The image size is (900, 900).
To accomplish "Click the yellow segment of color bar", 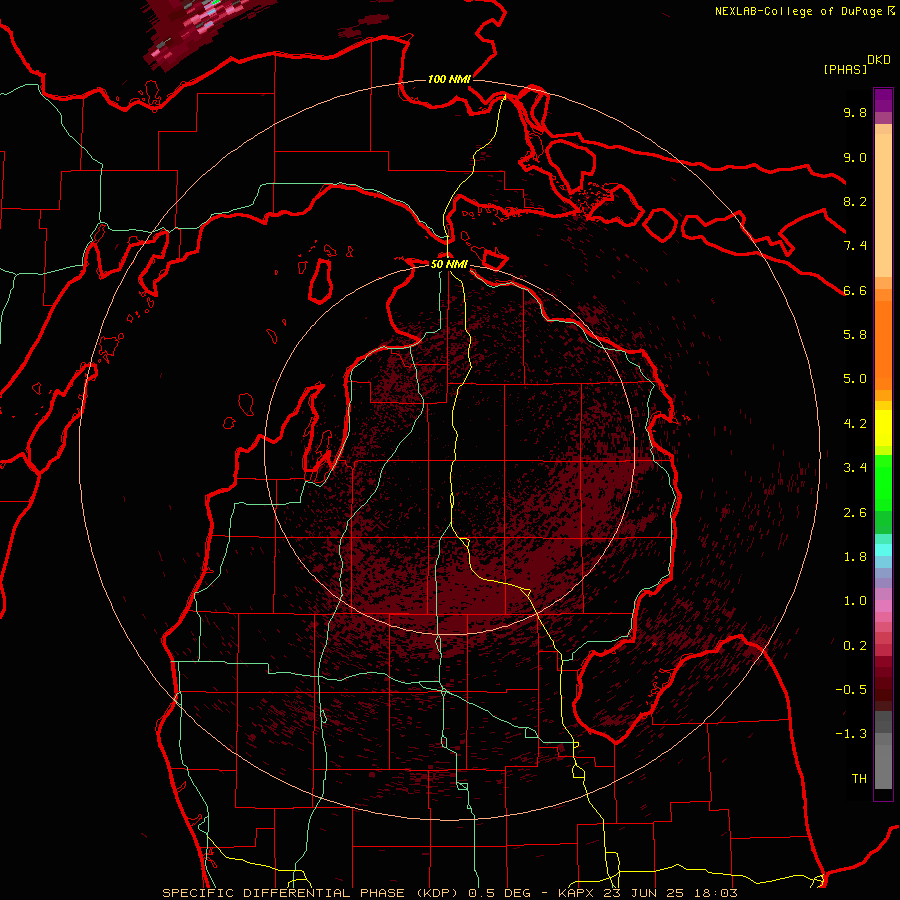I will 883,428.
